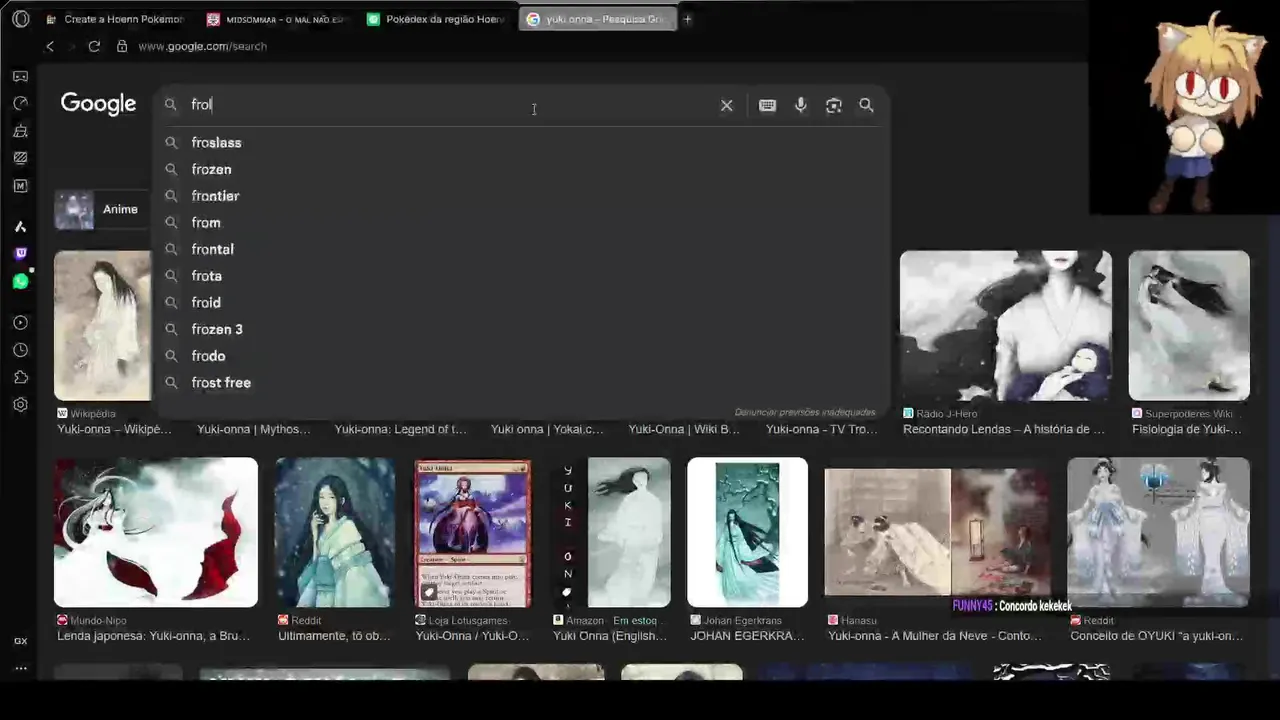Open Extensions cube sidebar icon
Viewport: 1280px width, 720px height.
pyautogui.click(x=20, y=377)
